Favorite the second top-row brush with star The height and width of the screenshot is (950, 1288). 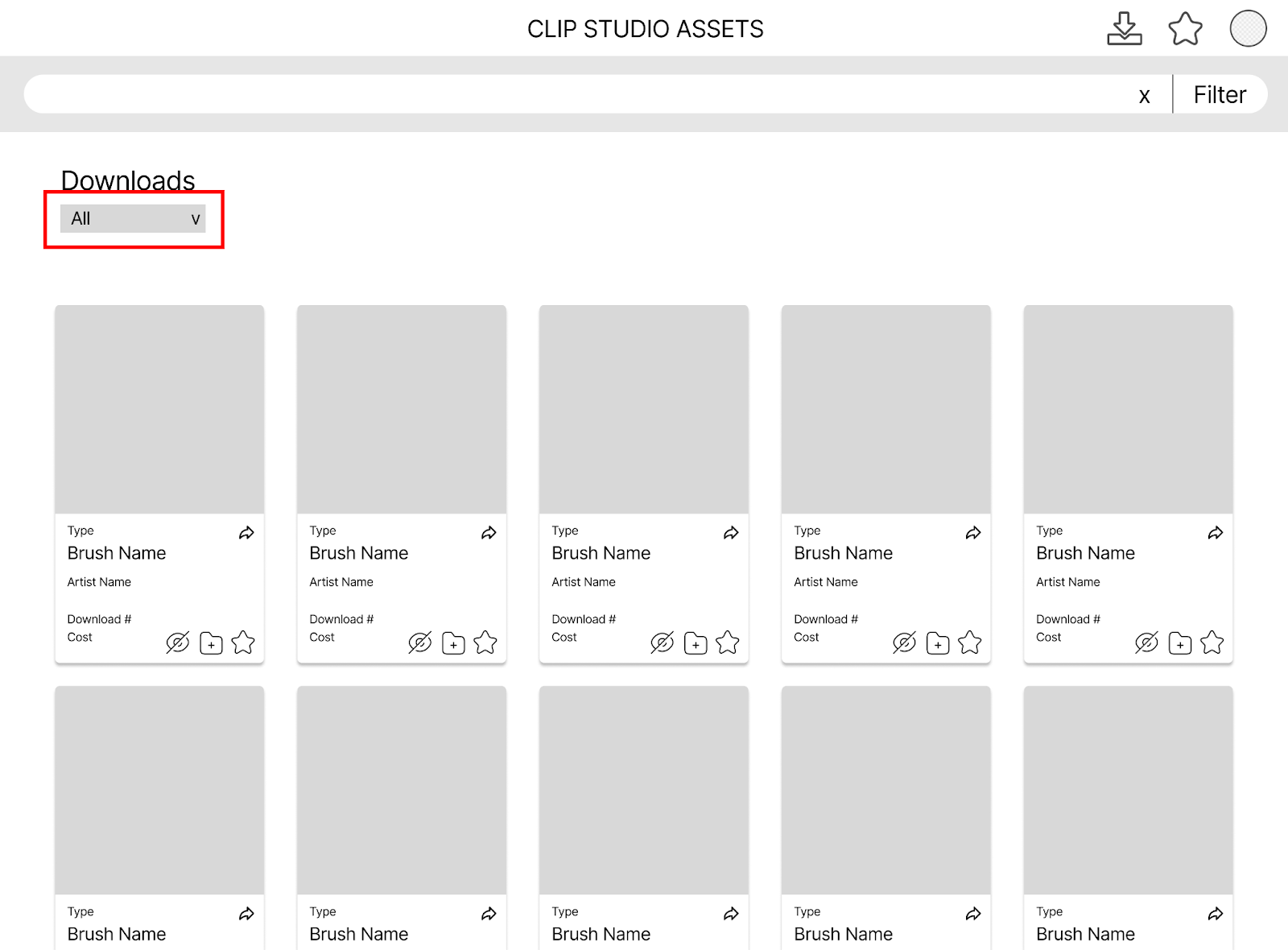click(x=485, y=642)
